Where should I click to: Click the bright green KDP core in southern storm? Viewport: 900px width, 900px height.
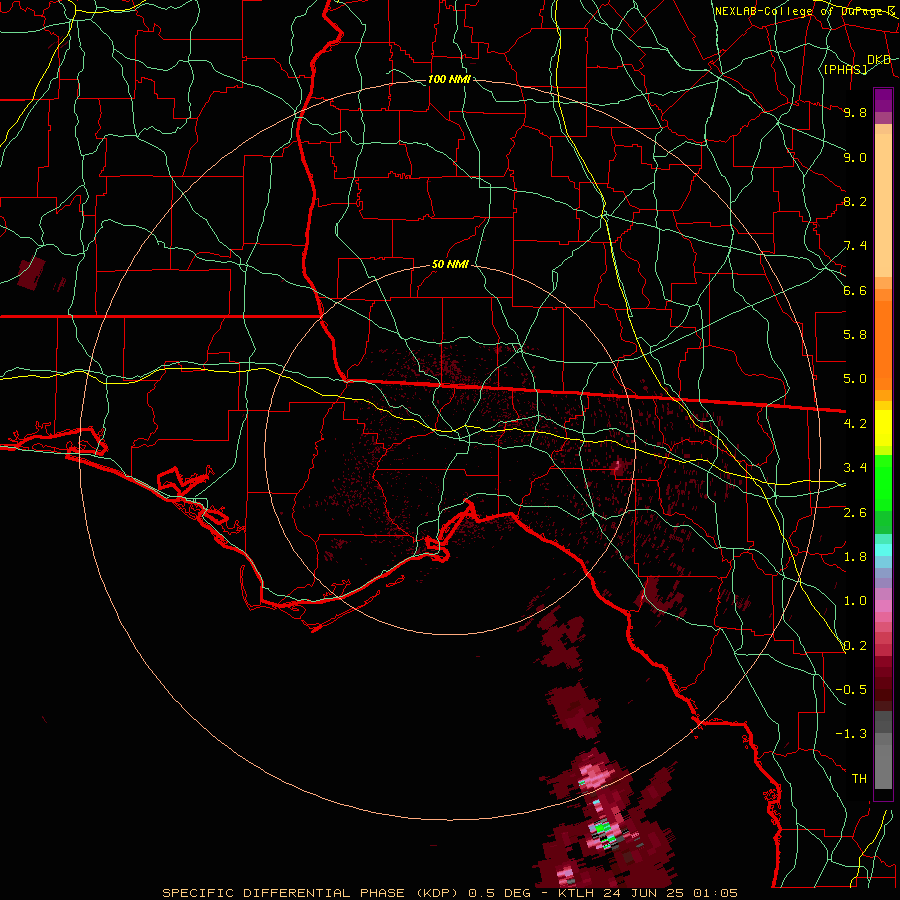point(601,828)
